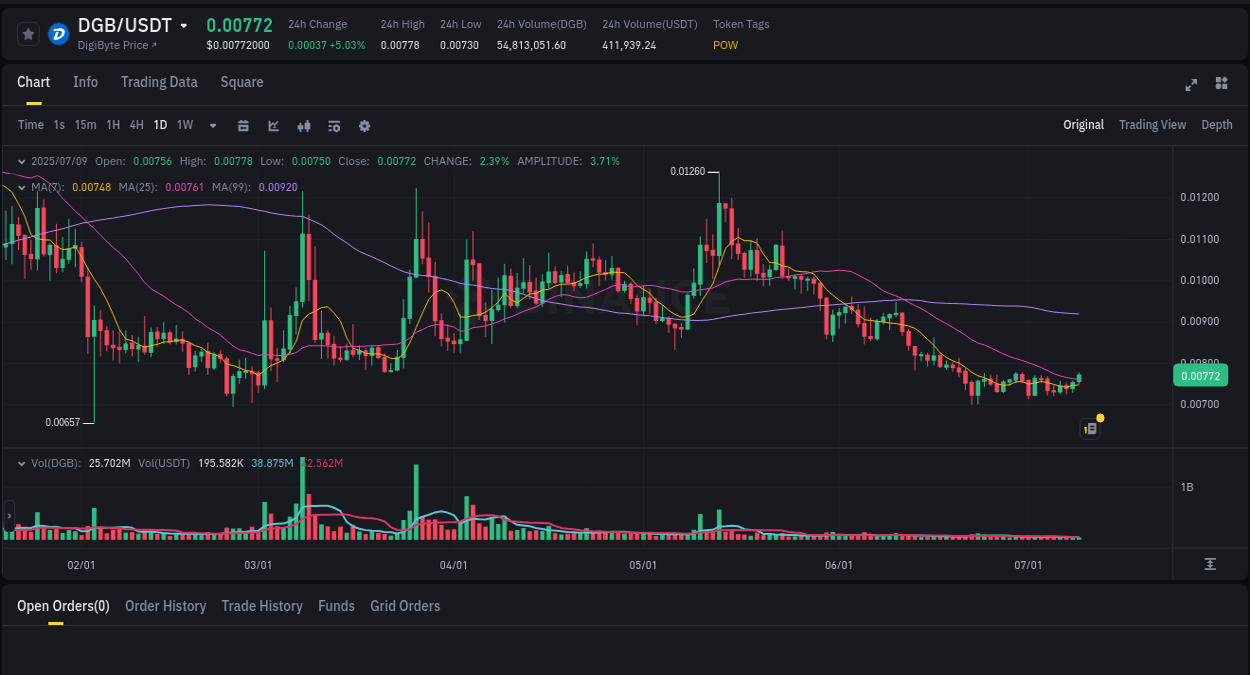Click the POW token tag

[725, 45]
